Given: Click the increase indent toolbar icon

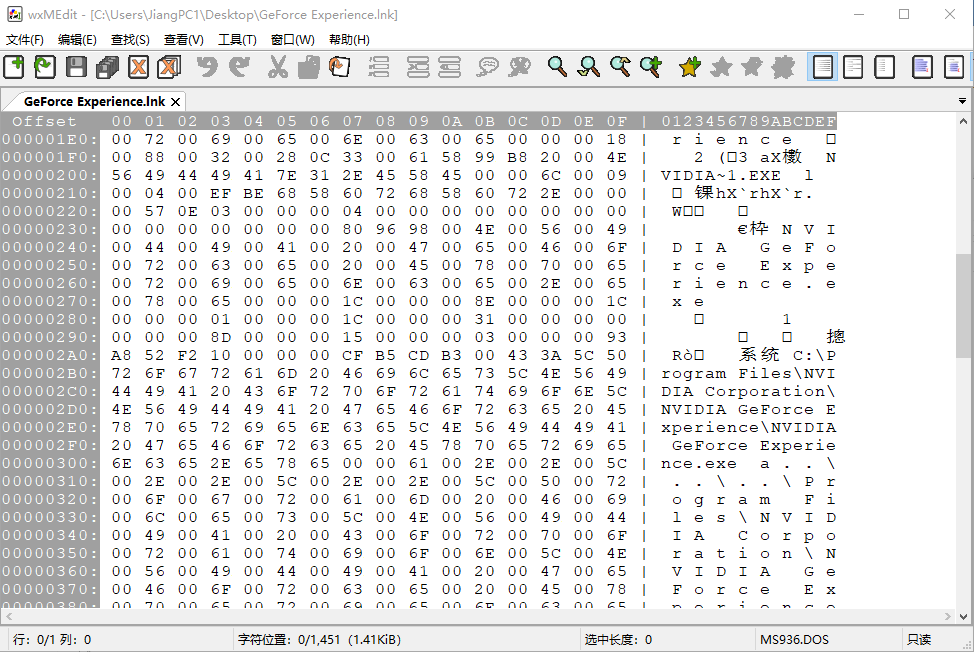Looking at the screenshot, I should (x=418, y=66).
